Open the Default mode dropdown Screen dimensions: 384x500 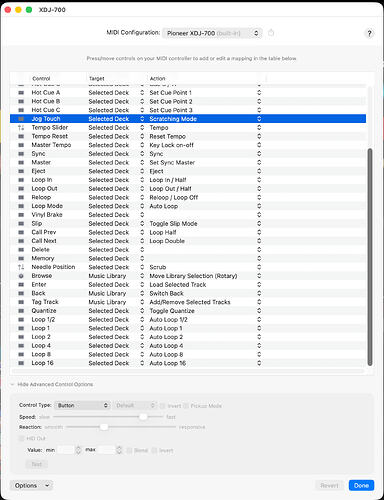135,405
